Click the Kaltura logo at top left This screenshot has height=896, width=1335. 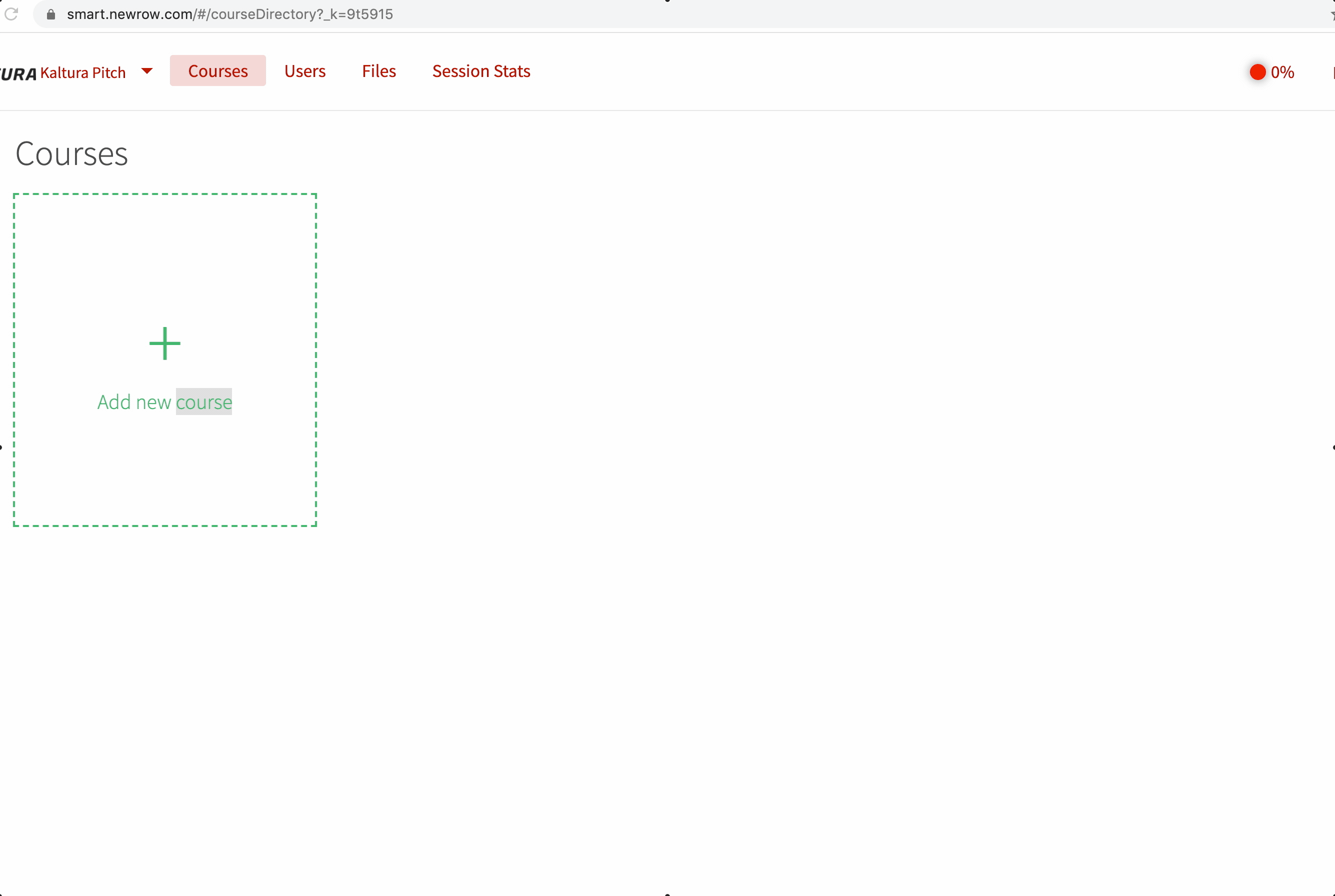tap(18, 73)
